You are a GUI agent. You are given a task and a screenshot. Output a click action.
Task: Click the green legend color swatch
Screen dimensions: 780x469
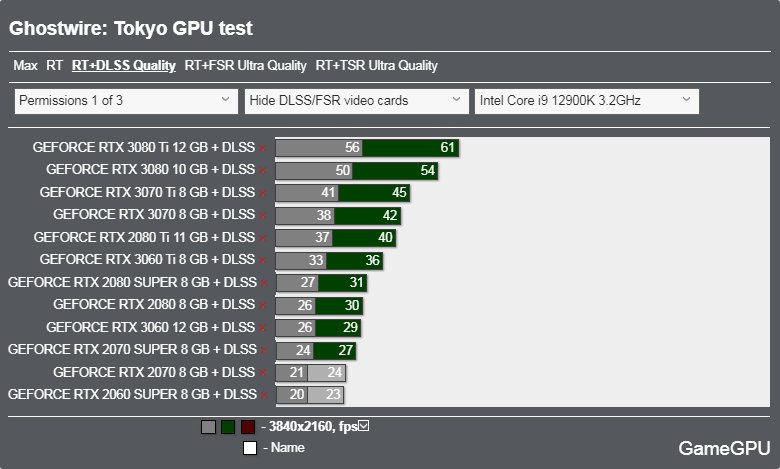click(x=228, y=427)
